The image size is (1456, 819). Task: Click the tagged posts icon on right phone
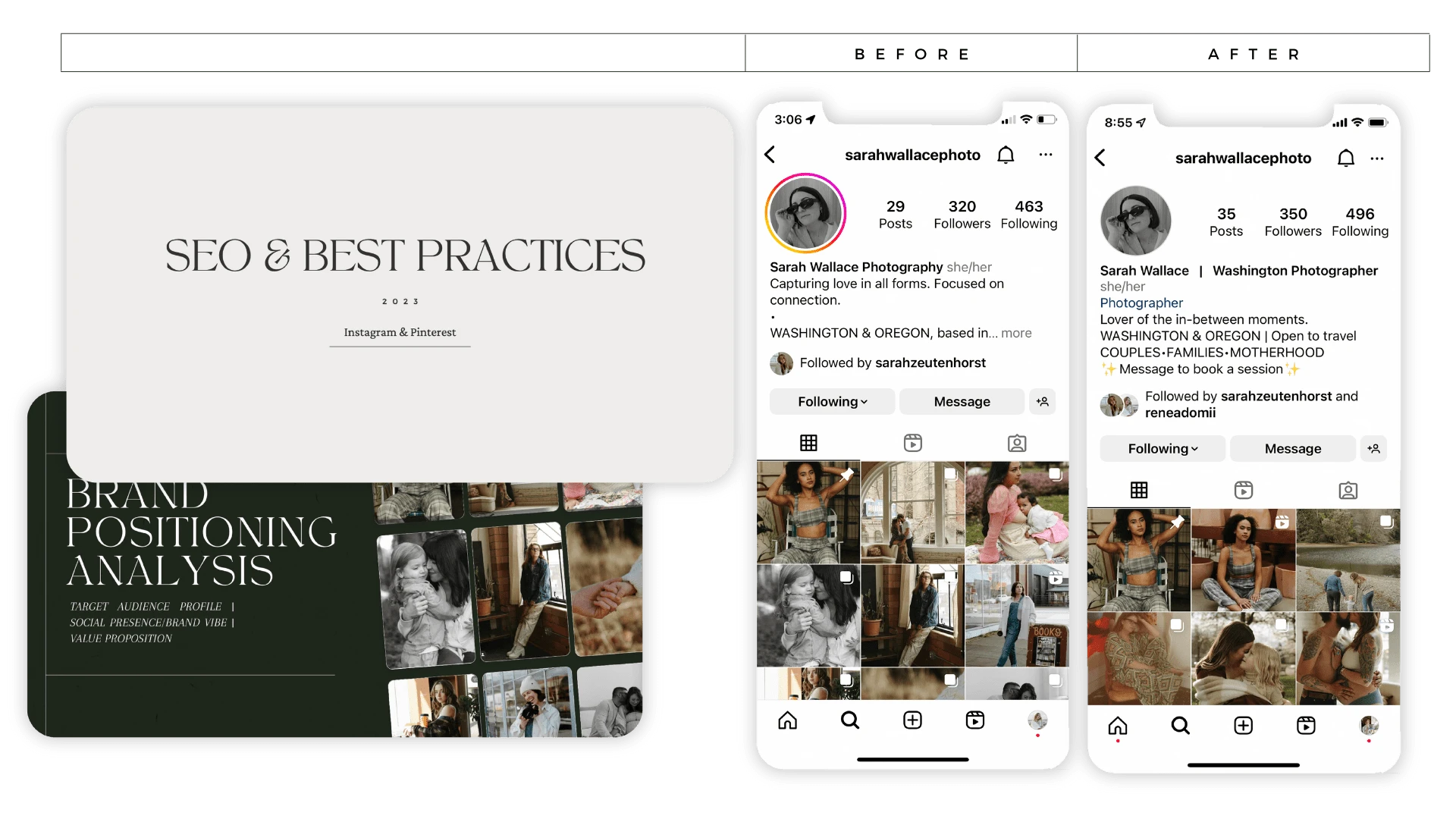coord(1349,490)
